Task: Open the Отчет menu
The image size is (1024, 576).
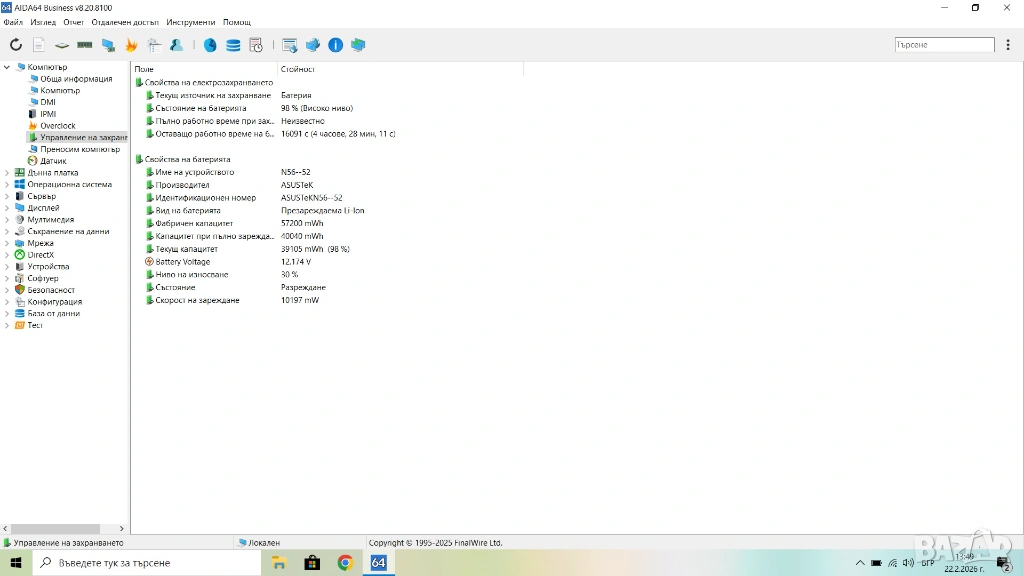Action: click(74, 22)
